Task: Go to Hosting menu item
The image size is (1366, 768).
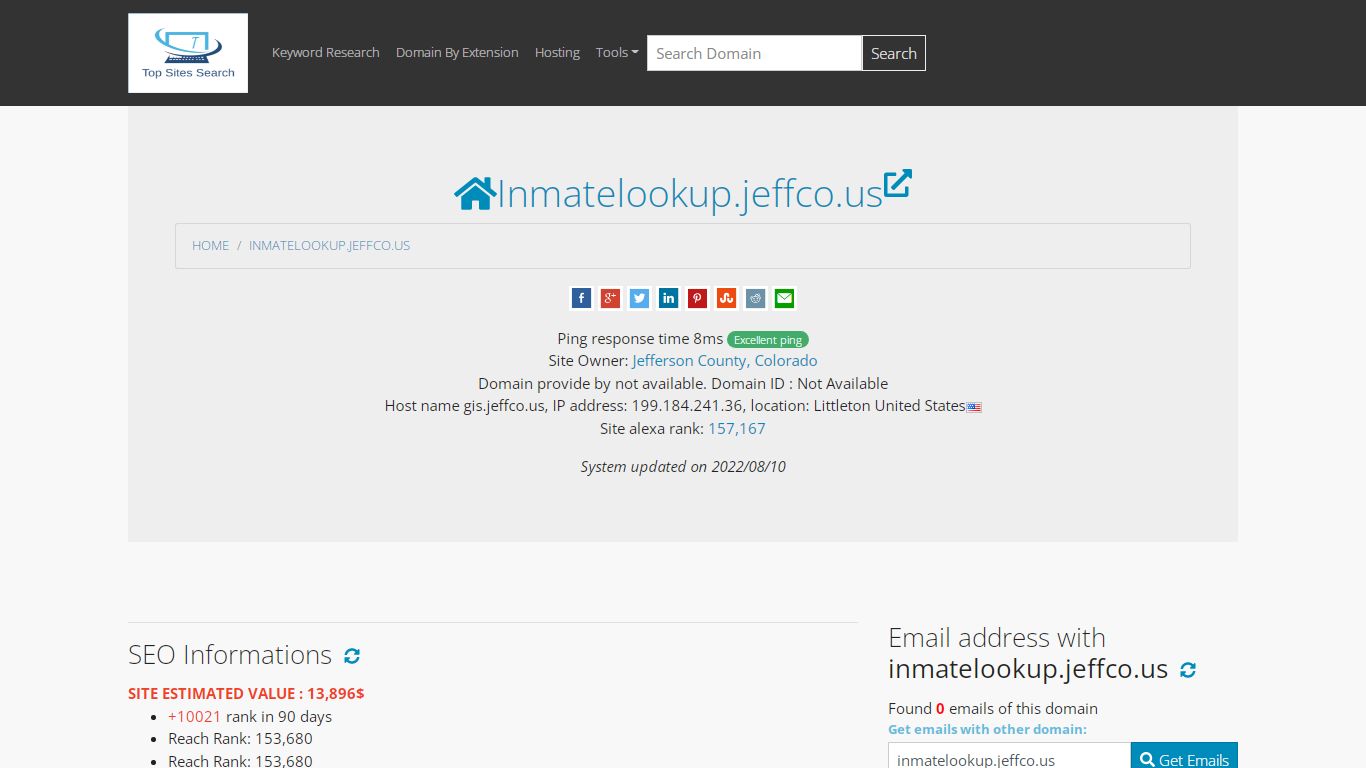Action: [557, 53]
